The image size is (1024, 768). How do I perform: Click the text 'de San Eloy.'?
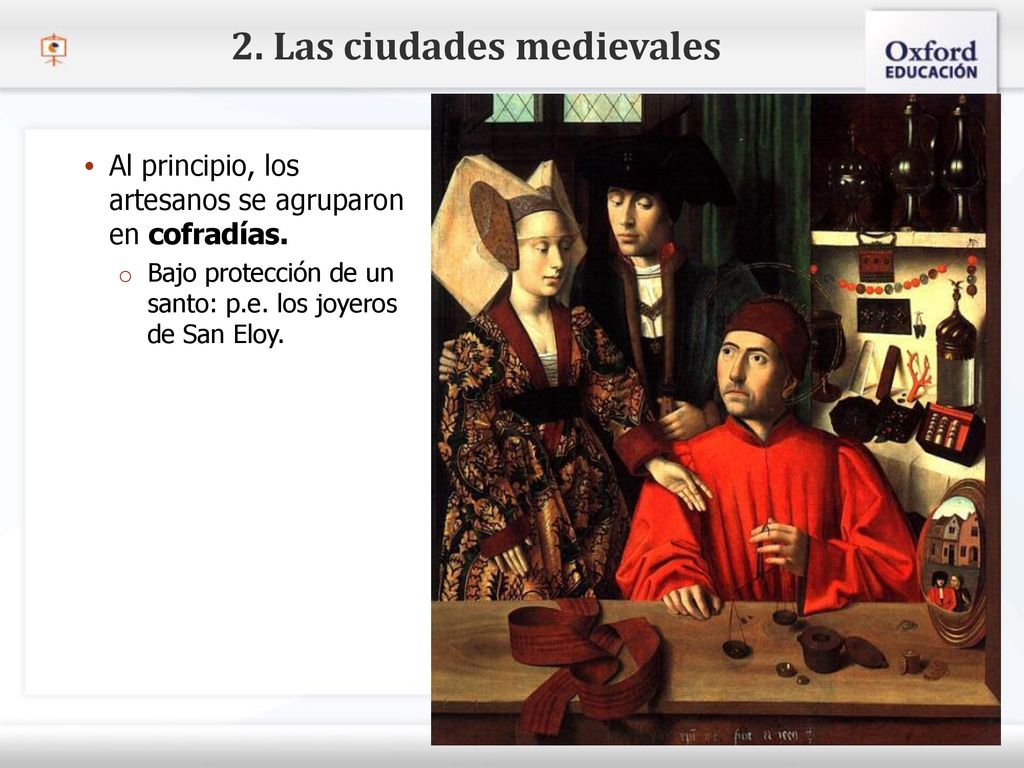(x=216, y=335)
